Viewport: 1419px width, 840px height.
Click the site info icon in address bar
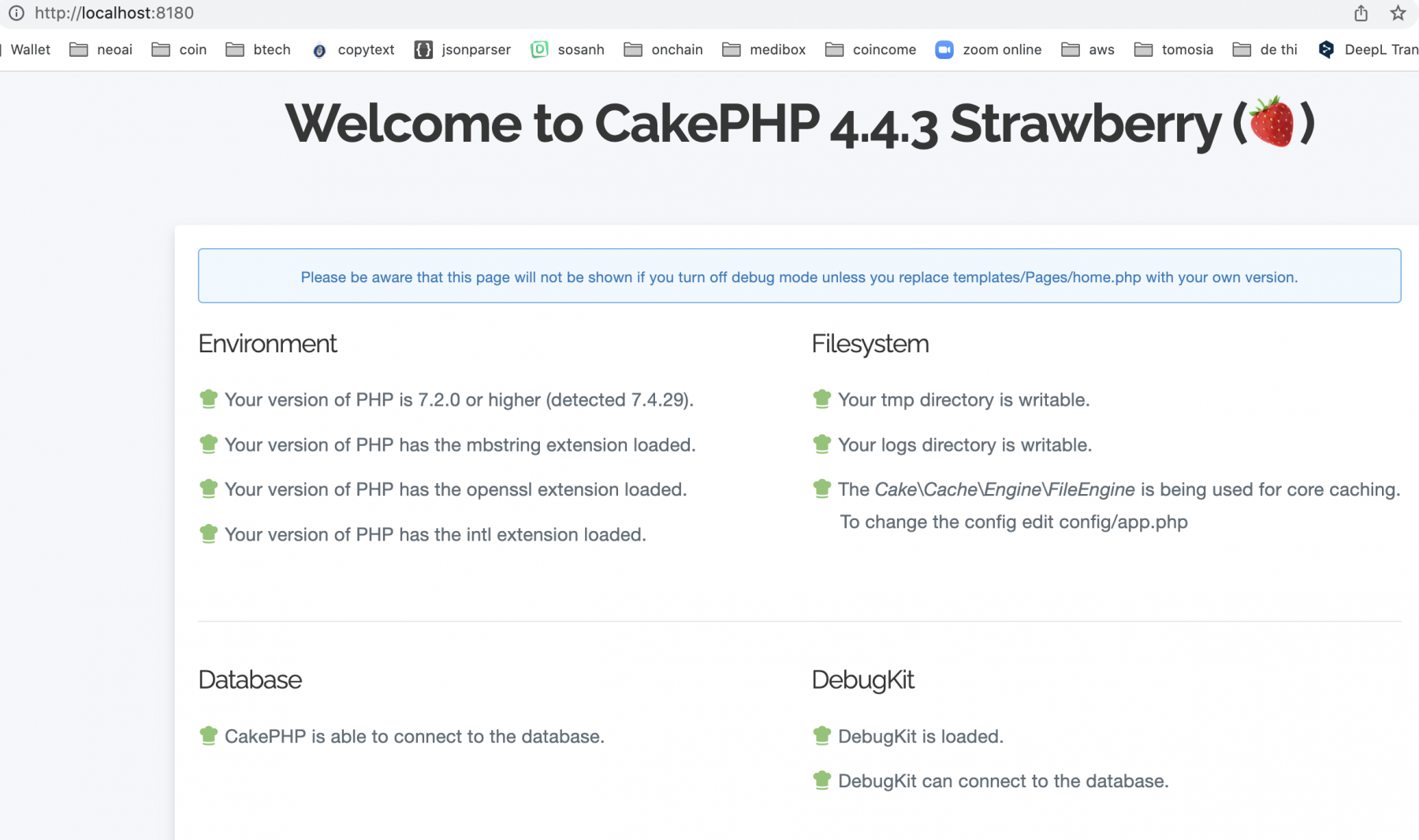coord(16,13)
